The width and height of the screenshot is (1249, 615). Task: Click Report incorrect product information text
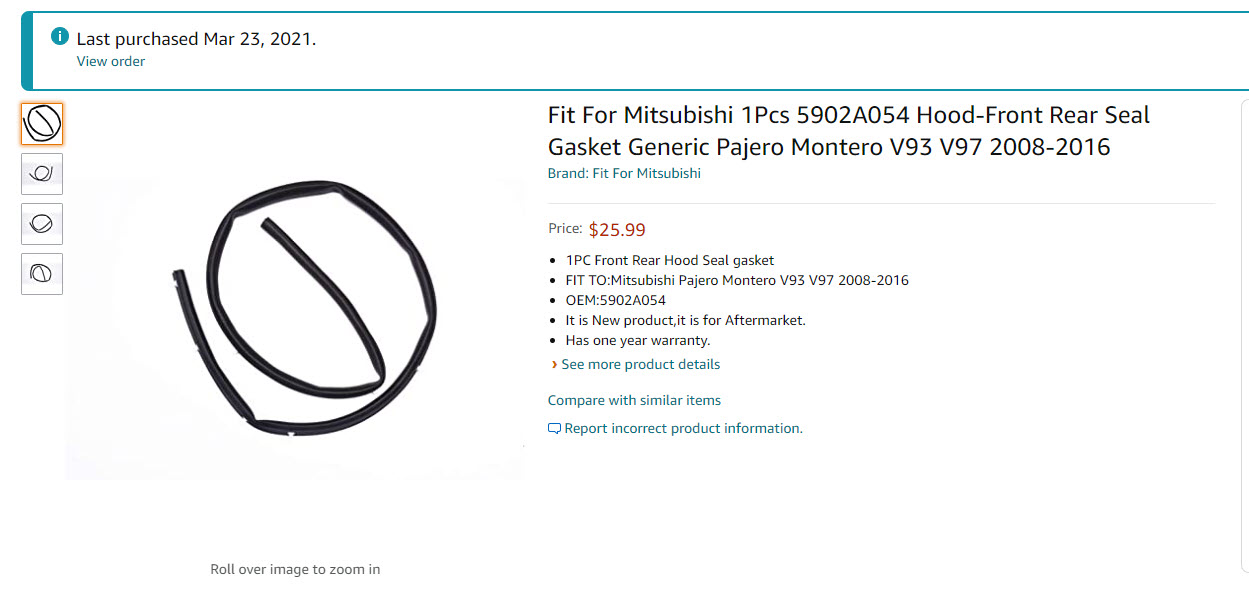[683, 429]
